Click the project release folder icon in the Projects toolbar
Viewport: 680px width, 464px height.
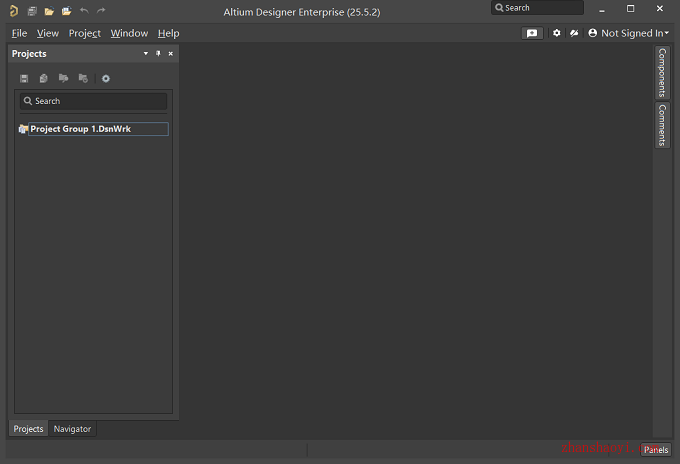[83, 78]
